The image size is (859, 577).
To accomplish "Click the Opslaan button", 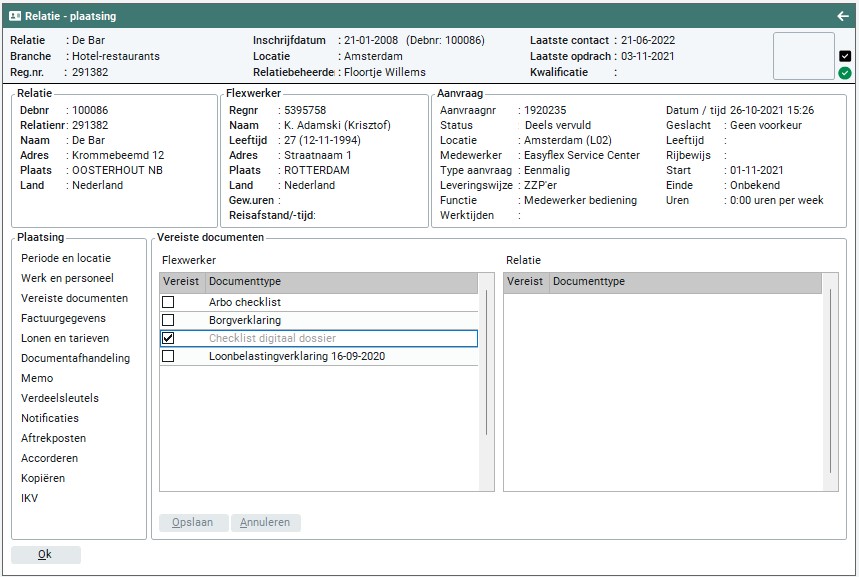I will 193,522.
